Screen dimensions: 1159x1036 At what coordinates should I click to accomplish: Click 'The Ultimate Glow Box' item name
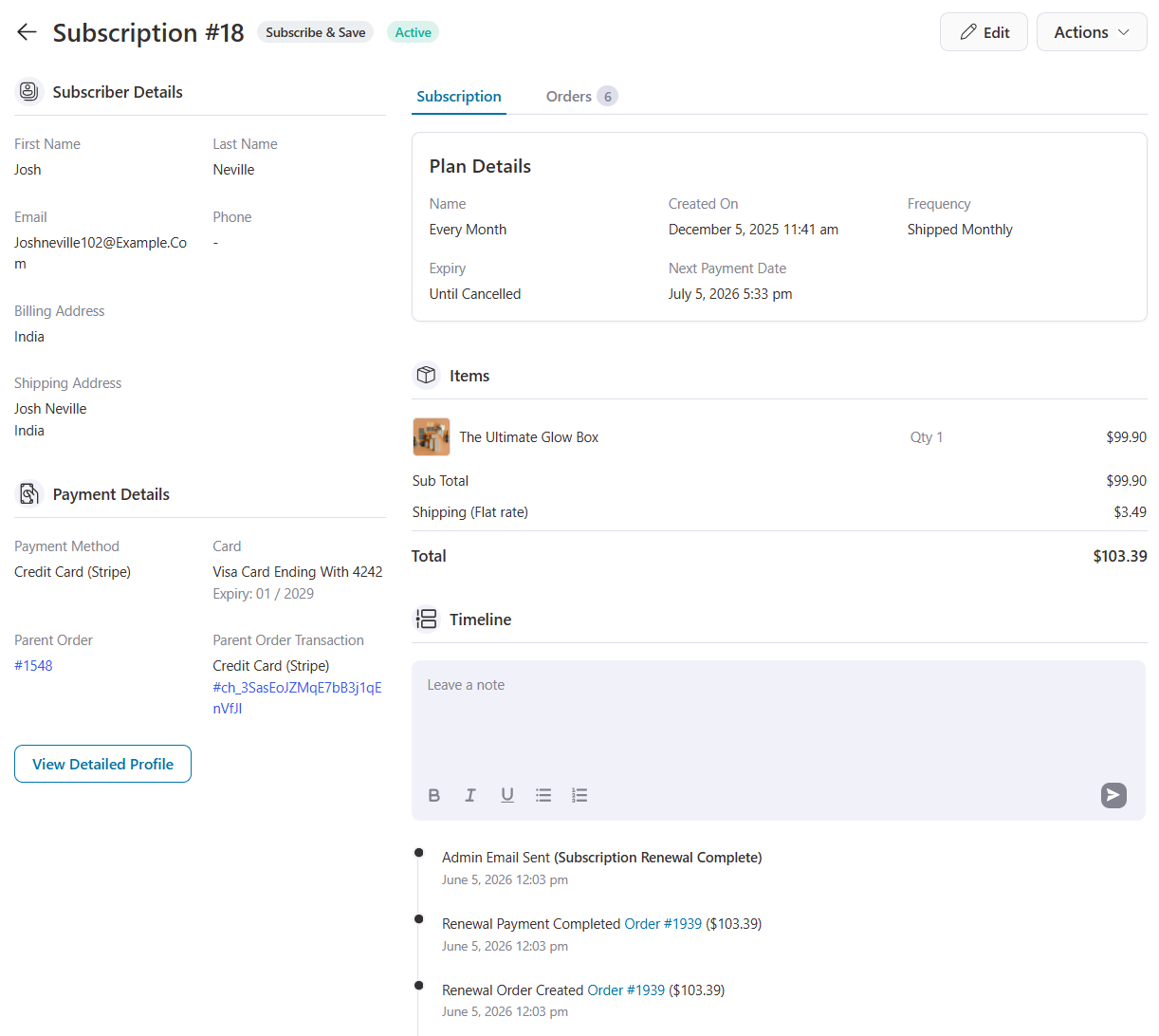[x=529, y=437]
